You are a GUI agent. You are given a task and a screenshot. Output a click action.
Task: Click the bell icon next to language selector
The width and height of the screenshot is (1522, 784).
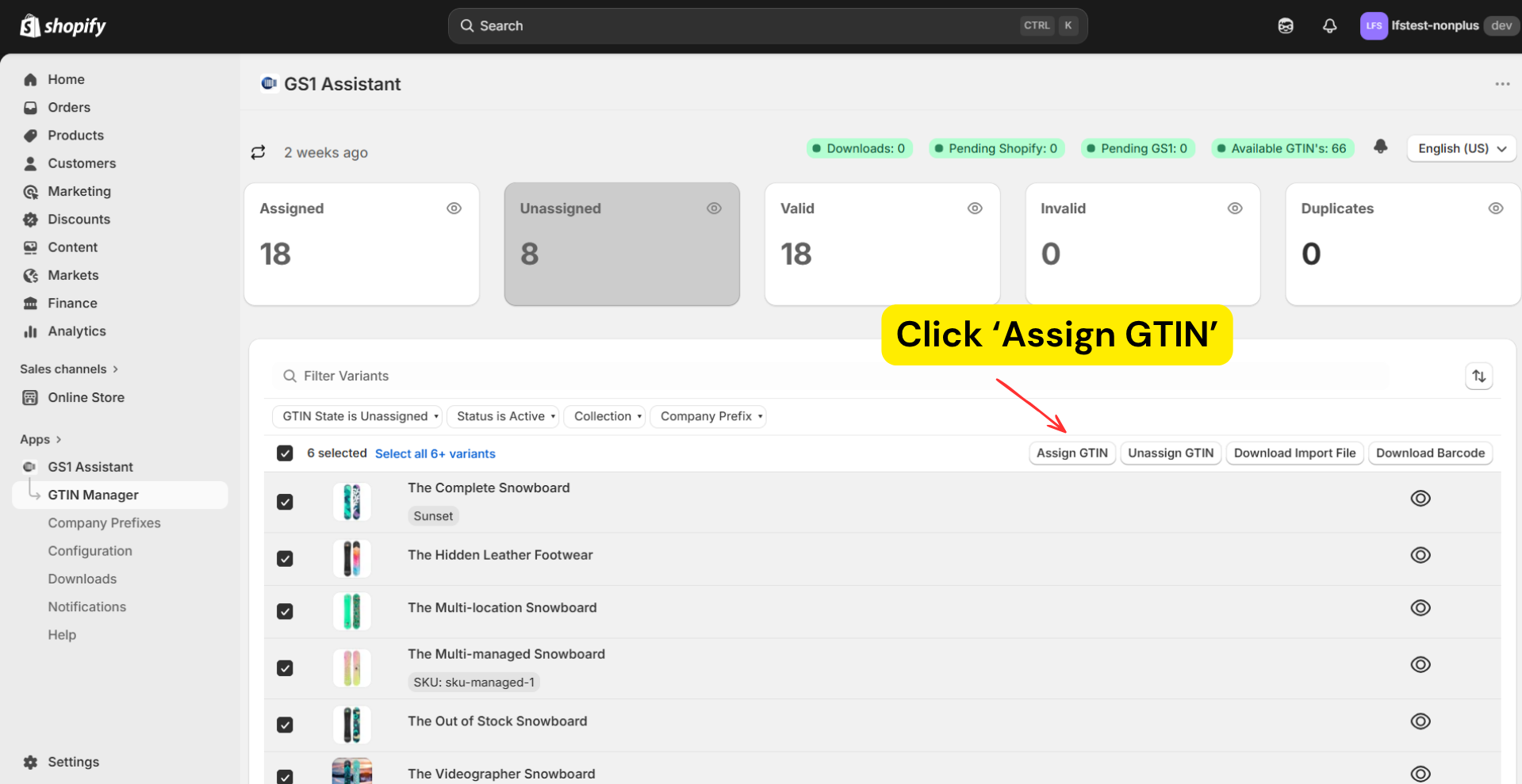tap(1381, 147)
